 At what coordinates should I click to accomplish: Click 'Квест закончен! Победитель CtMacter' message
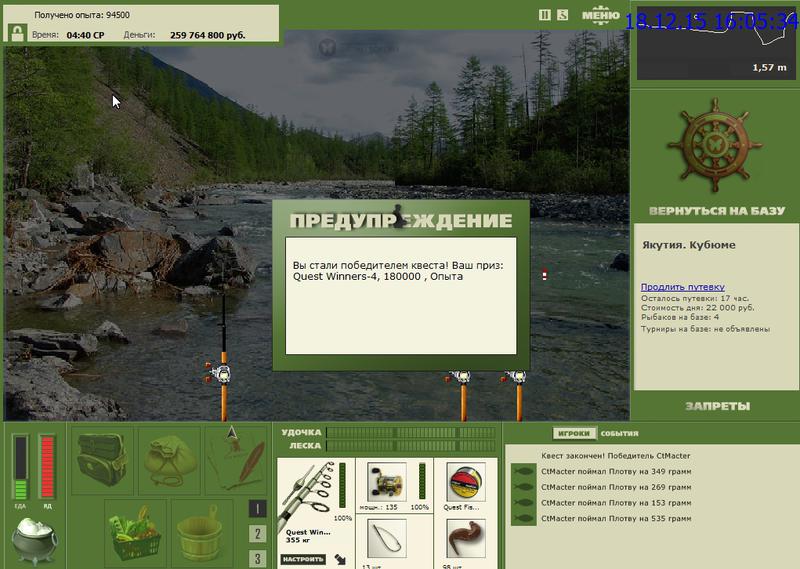point(615,456)
